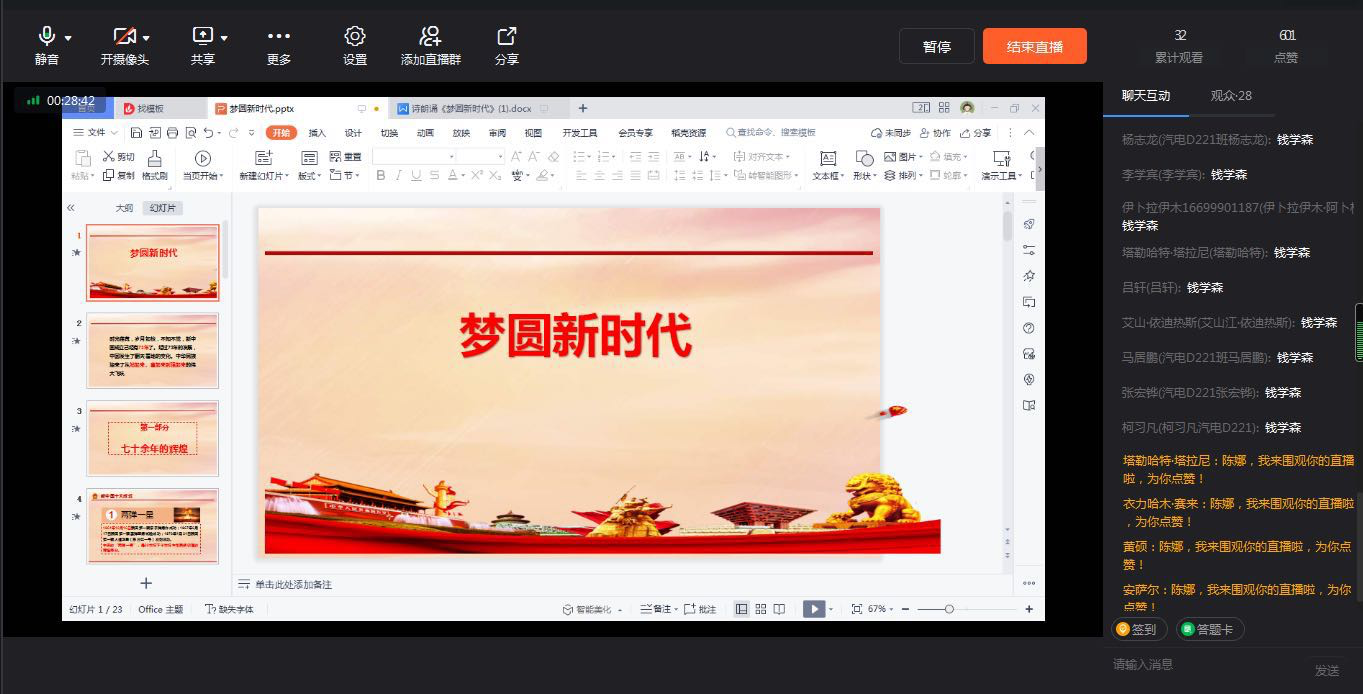Open the 插入 ribbon tab in WPS
The width and height of the screenshot is (1363, 694).
pyautogui.click(x=317, y=133)
